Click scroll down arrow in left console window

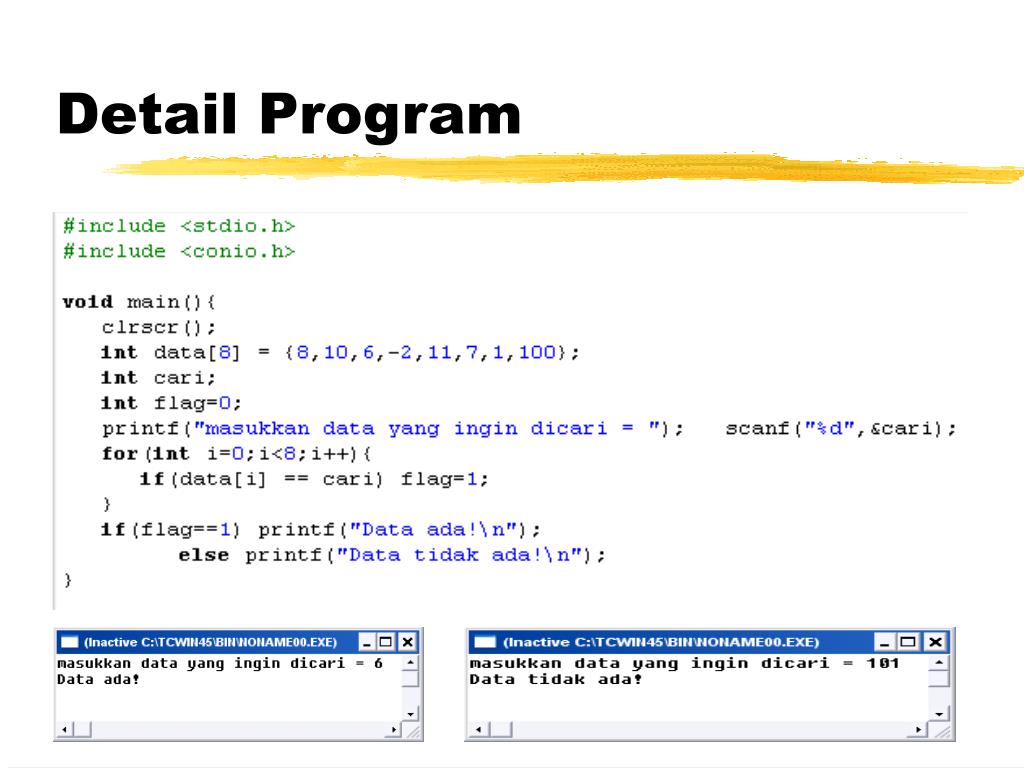click(410, 714)
